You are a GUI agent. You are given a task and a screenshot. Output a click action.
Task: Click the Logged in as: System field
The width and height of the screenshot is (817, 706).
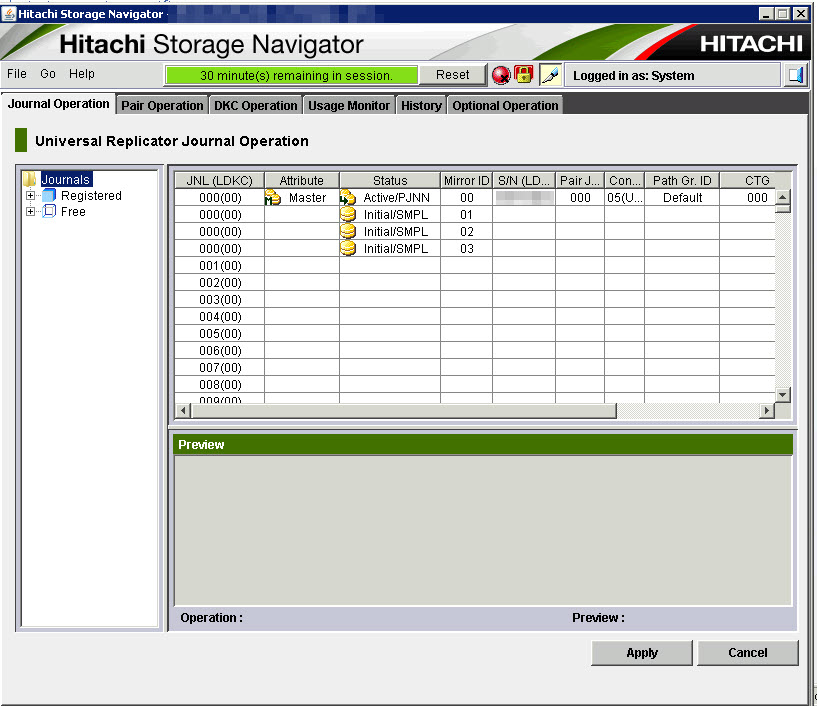[673, 76]
